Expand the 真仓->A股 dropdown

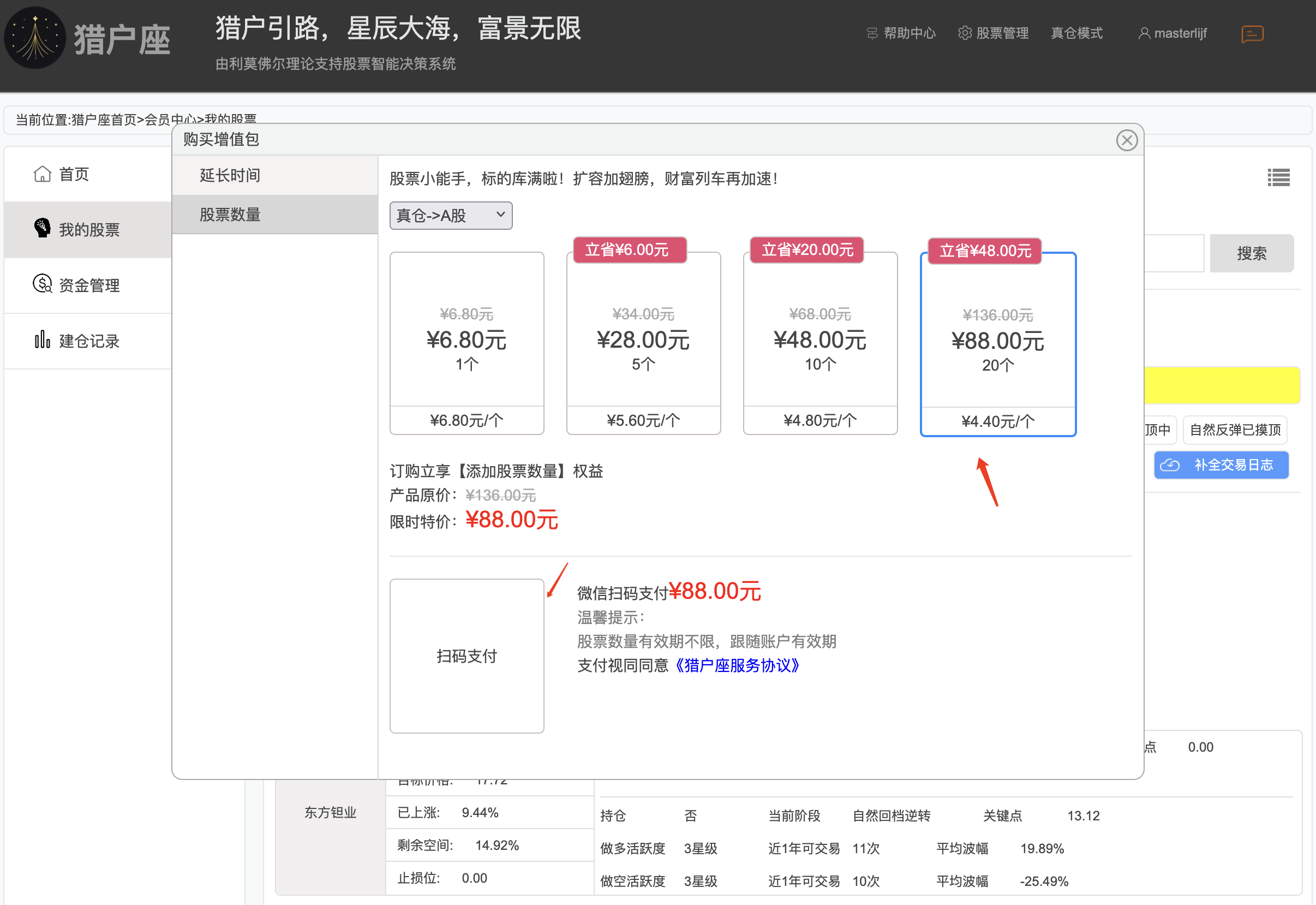[x=451, y=216]
